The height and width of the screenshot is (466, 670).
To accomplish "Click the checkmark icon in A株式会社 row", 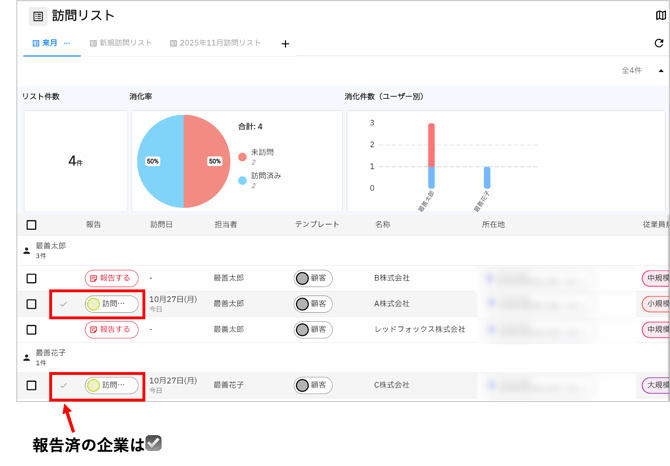I will [x=64, y=304].
